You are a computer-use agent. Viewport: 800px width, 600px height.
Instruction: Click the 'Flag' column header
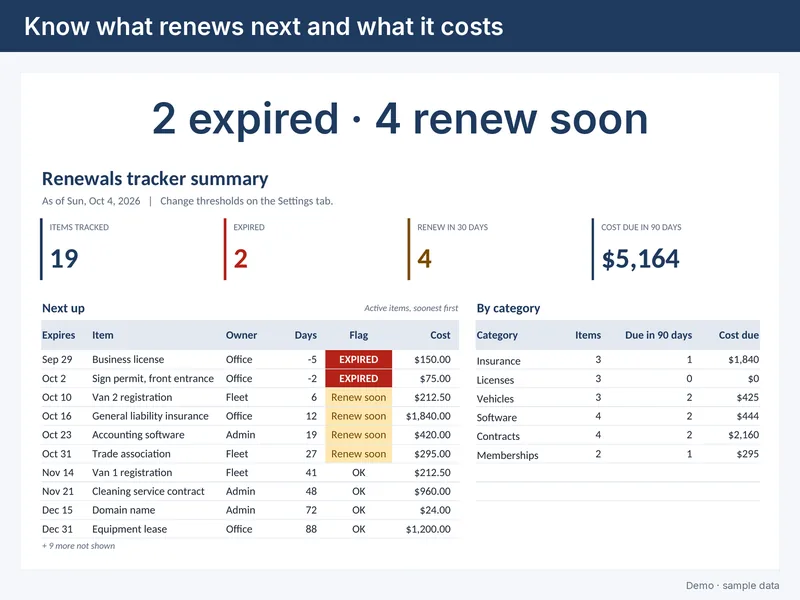pyautogui.click(x=359, y=335)
